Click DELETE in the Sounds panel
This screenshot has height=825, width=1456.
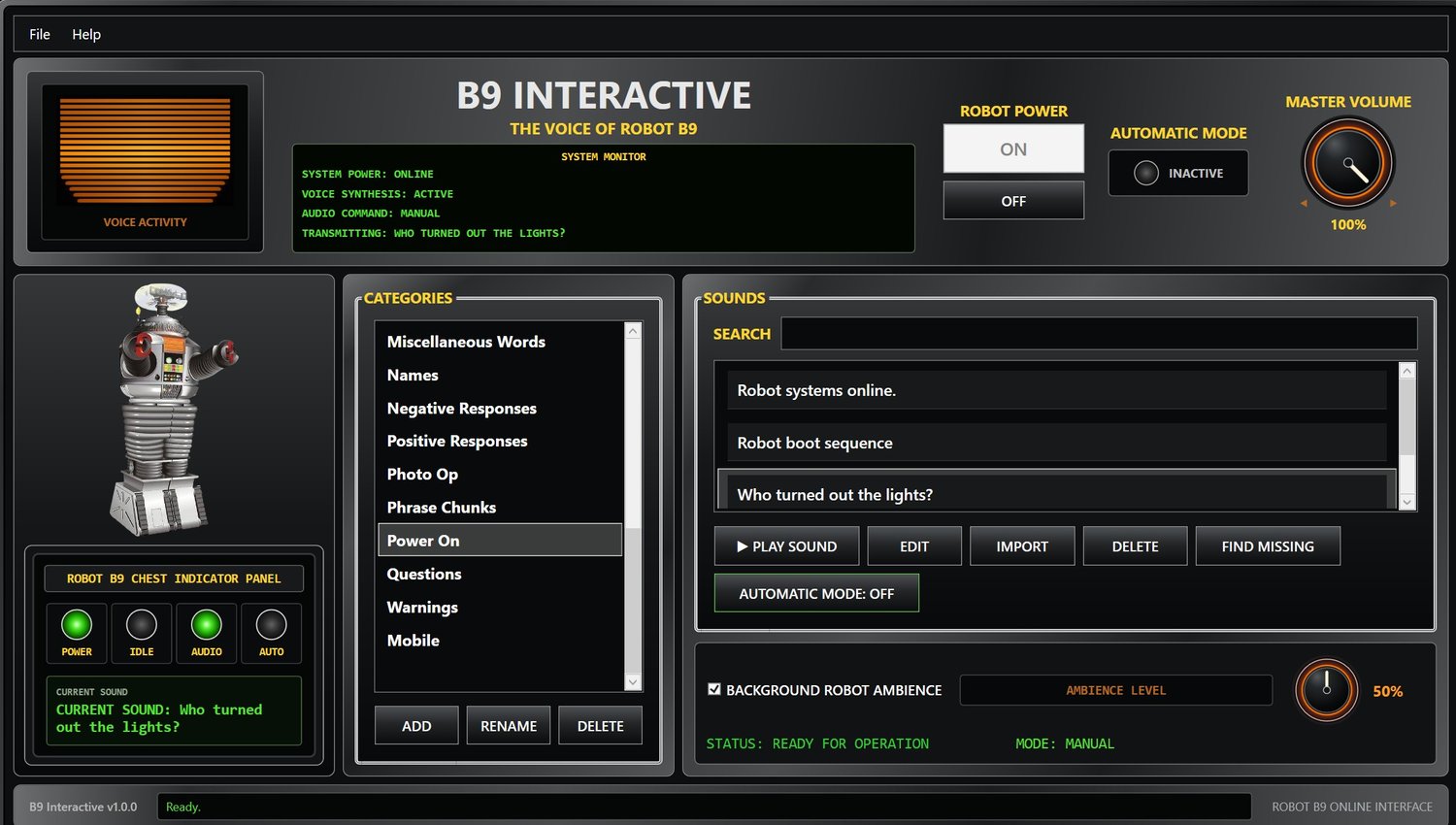coord(1135,546)
